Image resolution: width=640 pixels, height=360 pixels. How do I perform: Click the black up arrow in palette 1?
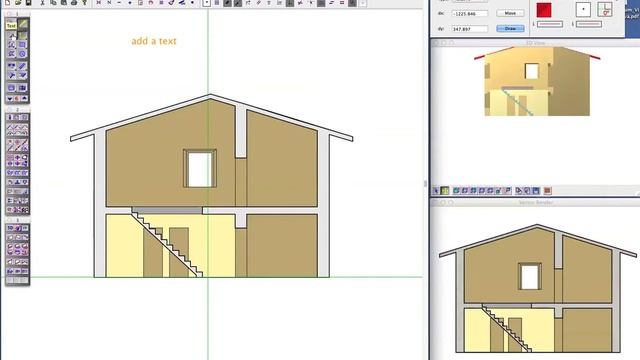pos(24,98)
